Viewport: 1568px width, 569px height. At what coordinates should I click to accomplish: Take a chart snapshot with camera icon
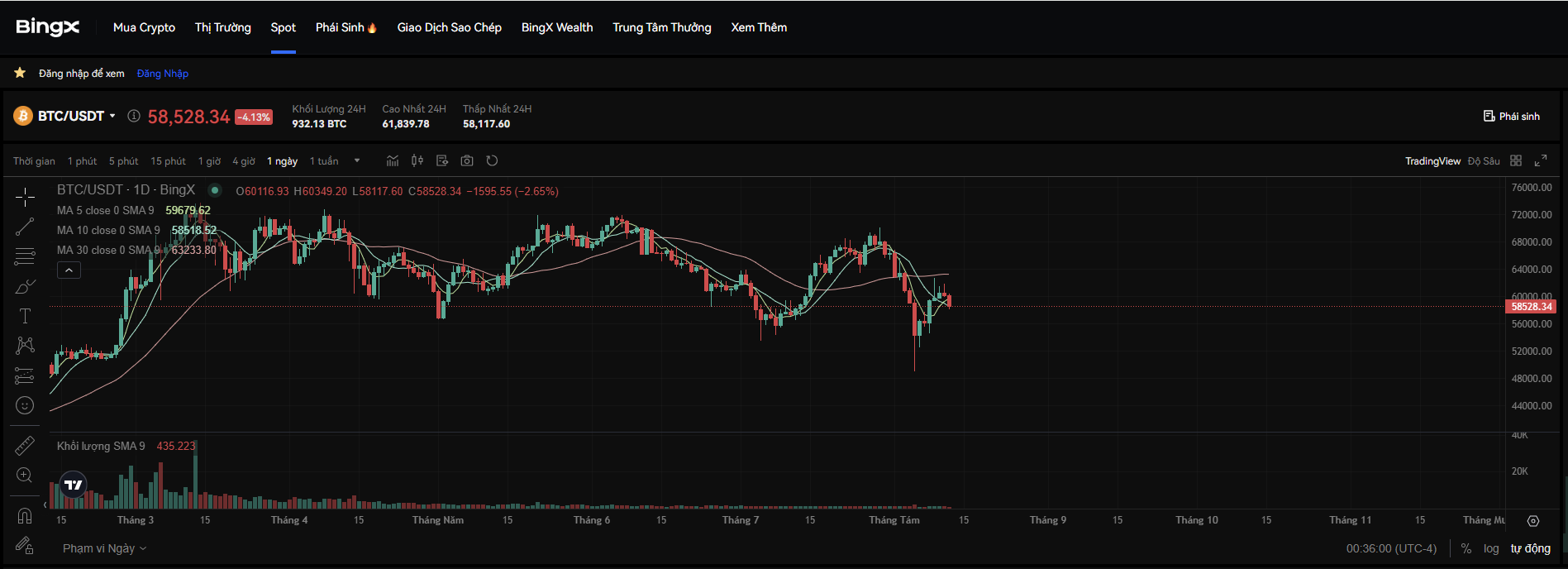point(467,160)
